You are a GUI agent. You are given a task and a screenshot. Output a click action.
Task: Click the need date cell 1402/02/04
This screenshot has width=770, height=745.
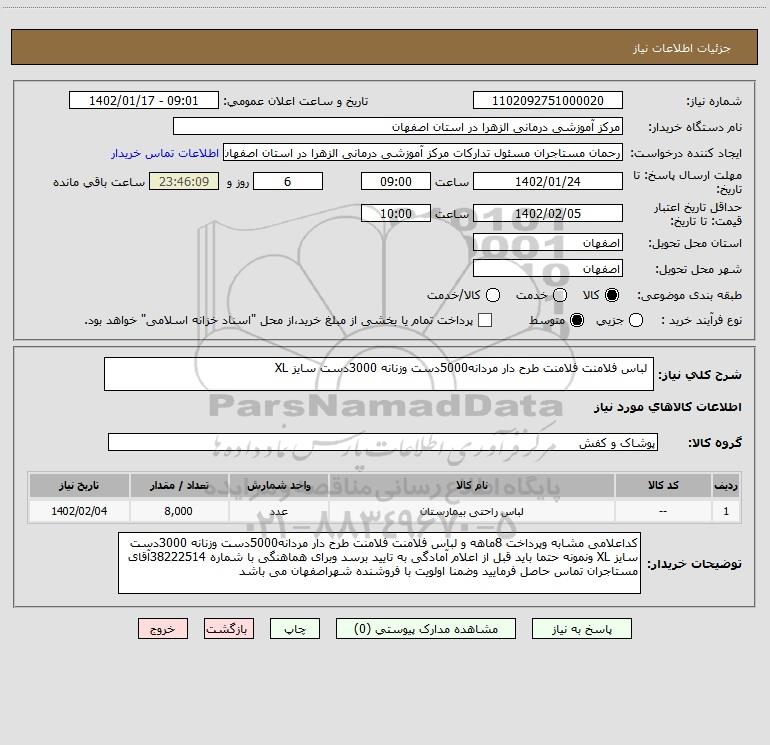pyautogui.click(x=79, y=511)
